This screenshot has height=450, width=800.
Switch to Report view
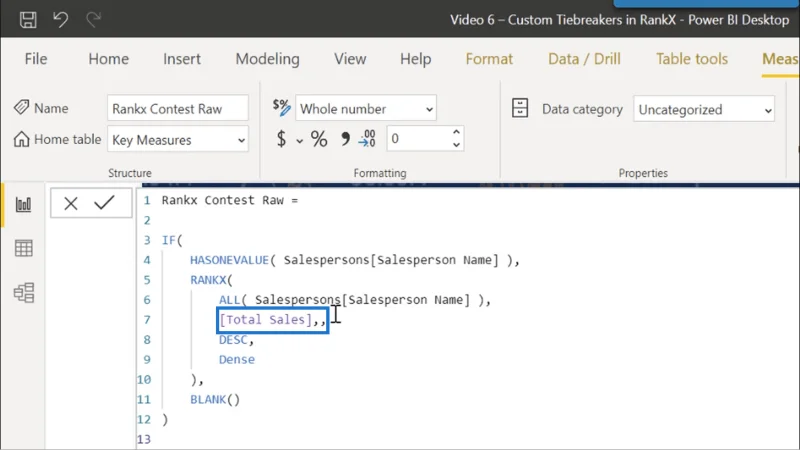23,205
